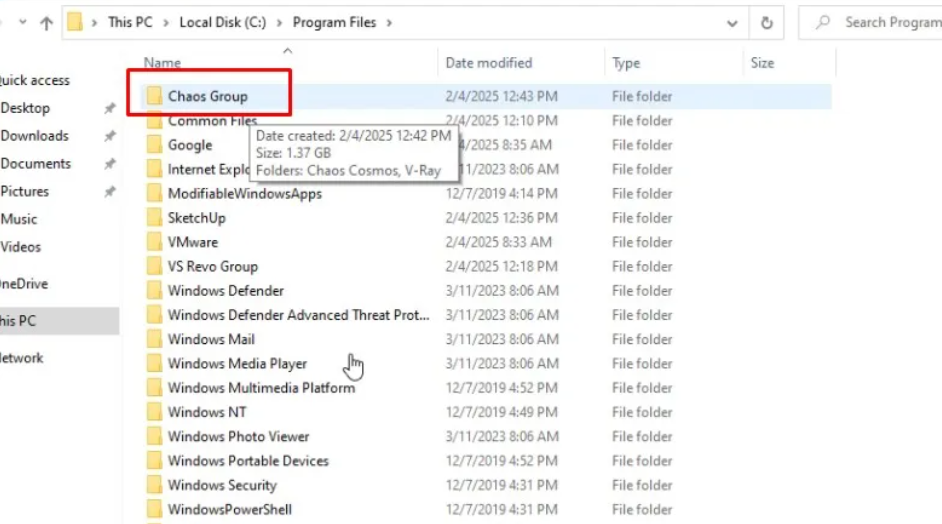Click the SketchUp folder icon

154,218
